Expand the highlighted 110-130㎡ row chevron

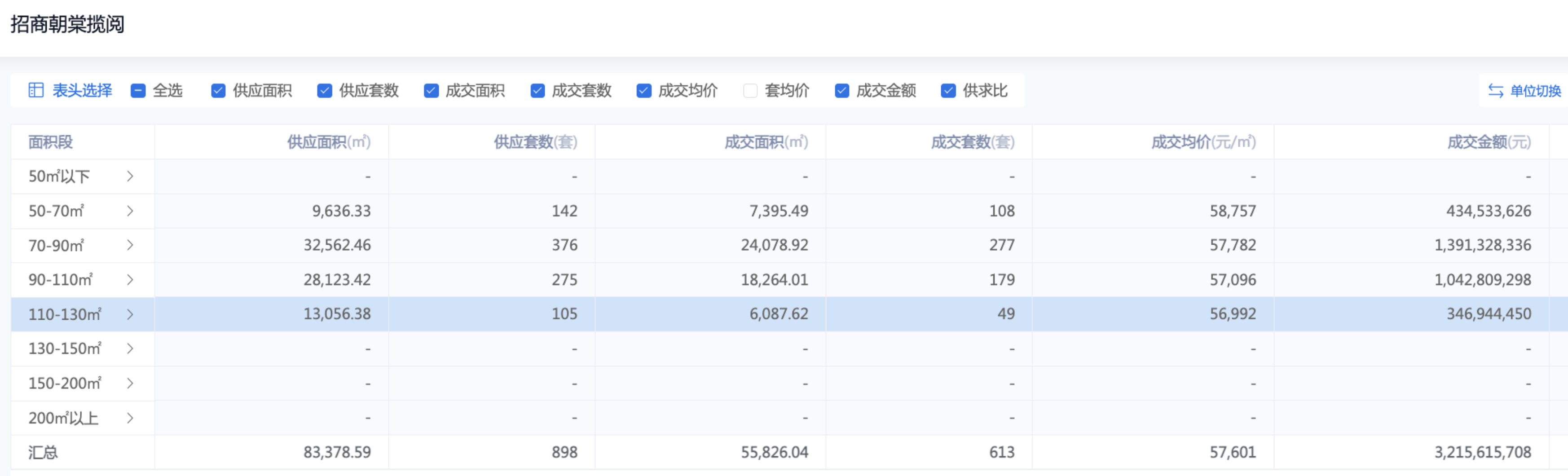click(x=130, y=314)
